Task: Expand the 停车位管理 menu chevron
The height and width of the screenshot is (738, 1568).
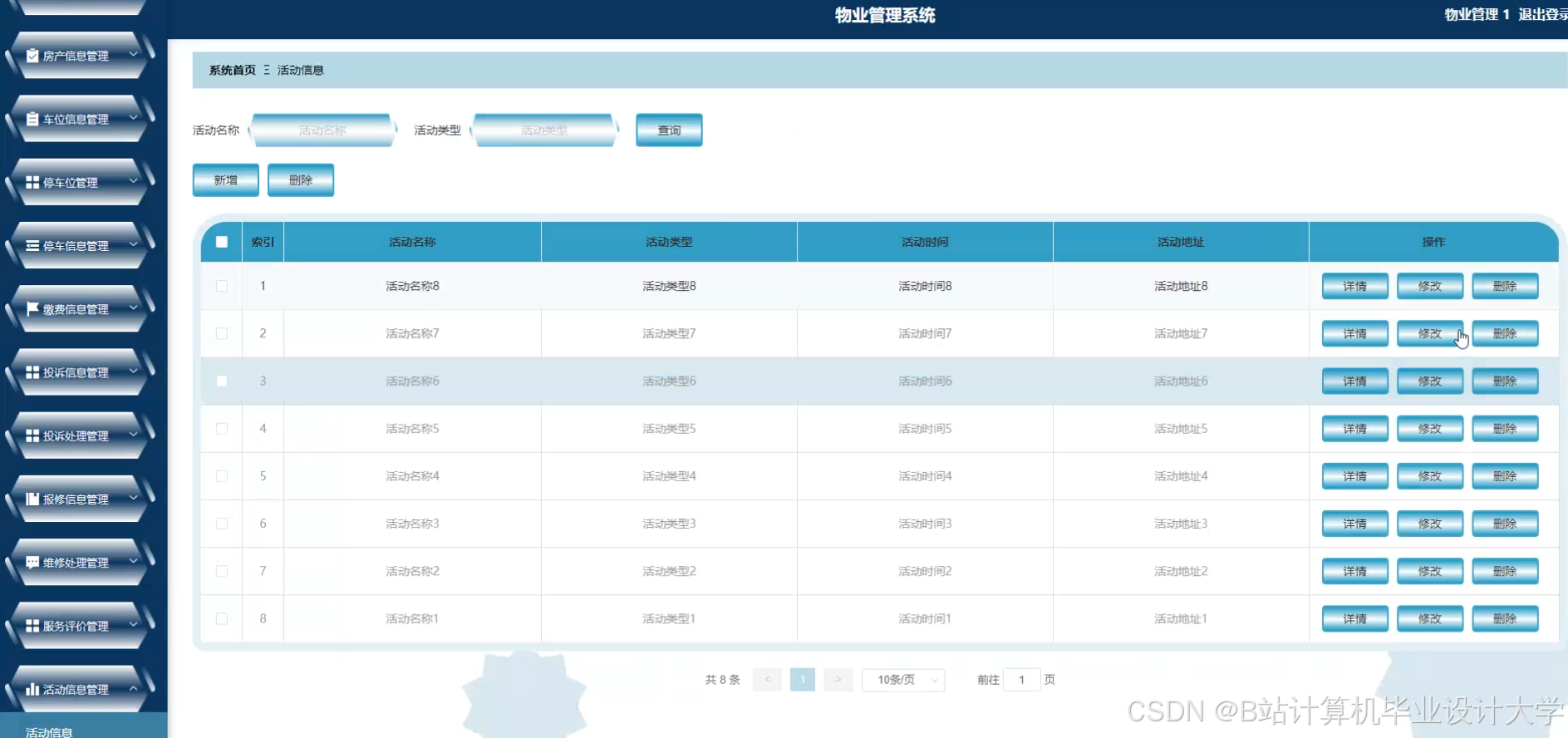Action: click(133, 181)
